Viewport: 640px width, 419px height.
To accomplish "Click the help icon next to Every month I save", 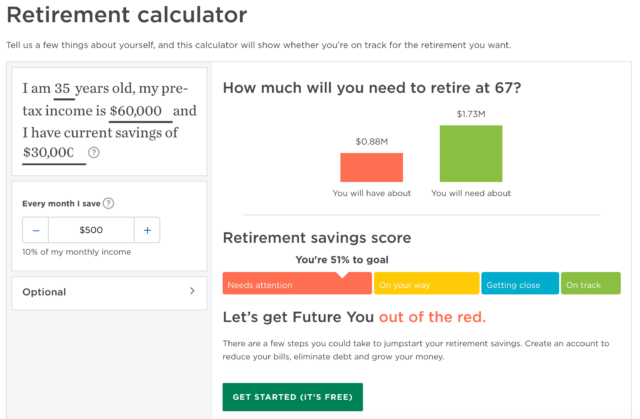I will (108, 203).
